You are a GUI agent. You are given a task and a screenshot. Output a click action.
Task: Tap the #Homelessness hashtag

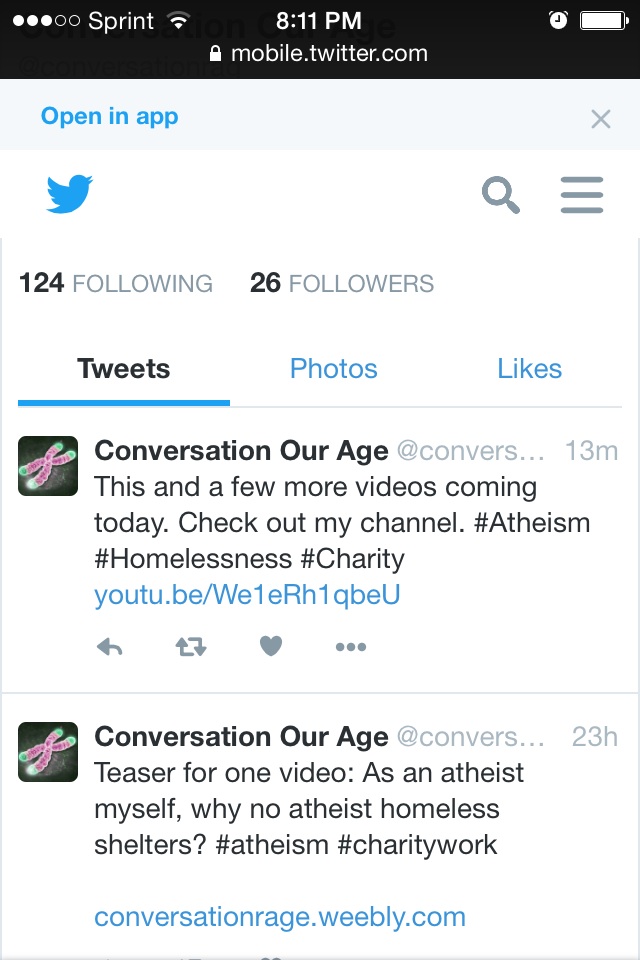(x=193, y=559)
